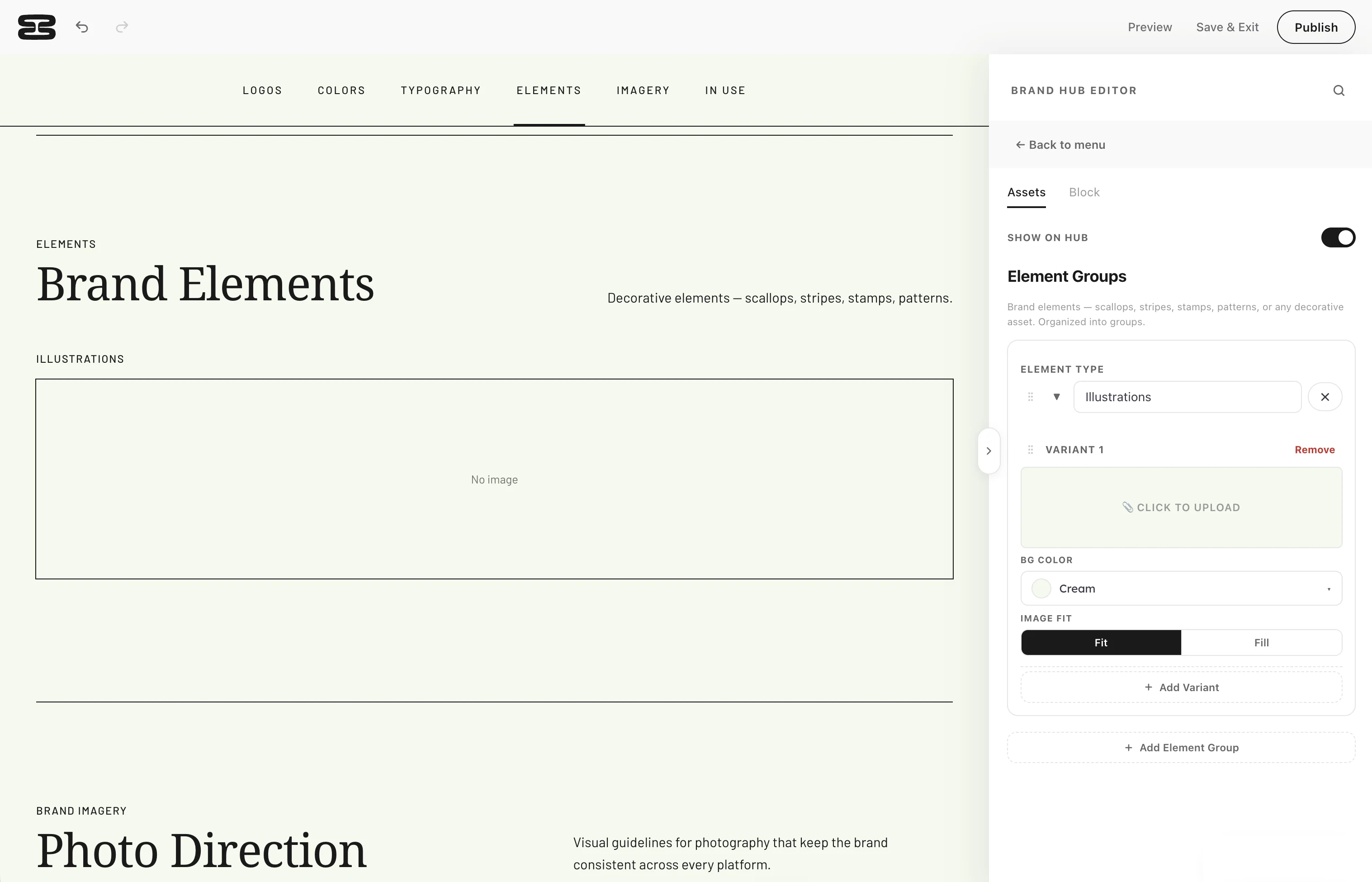Collapse the Illustrations group triangle
The height and width of the screenshot is (882, 1372).
click(1056, 397)
